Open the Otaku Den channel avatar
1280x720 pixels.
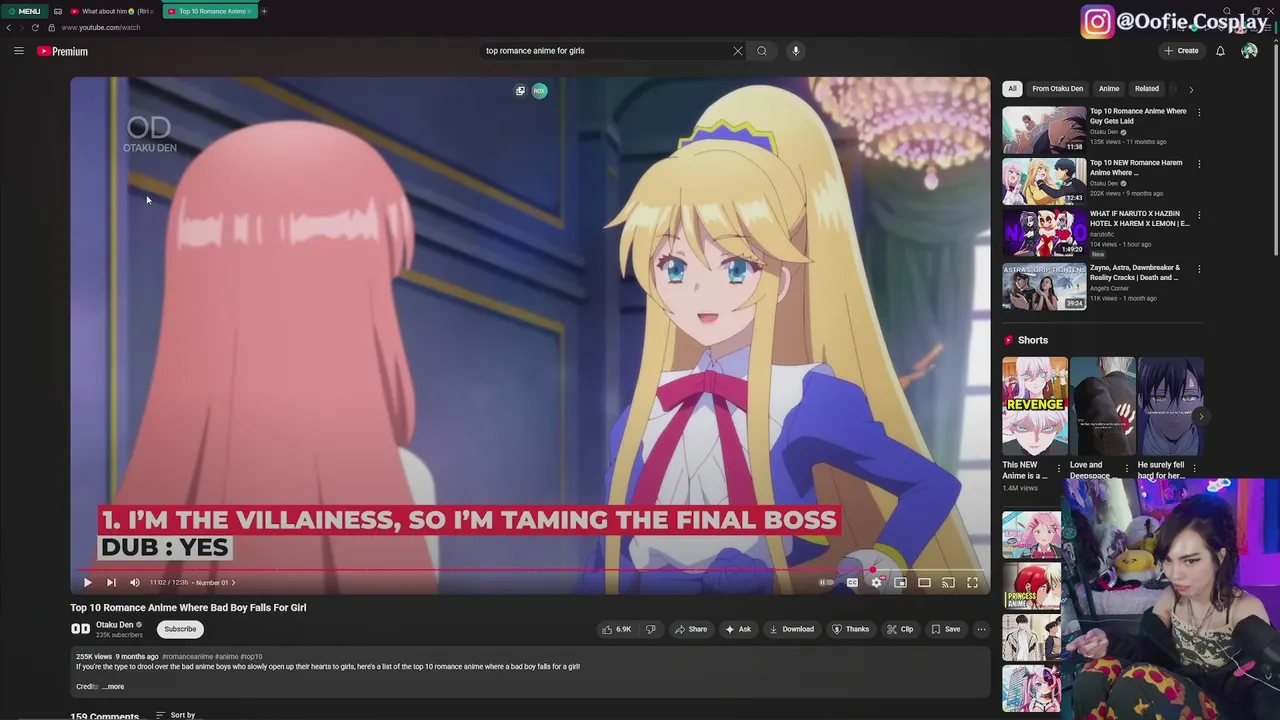(x=80, y=629)
